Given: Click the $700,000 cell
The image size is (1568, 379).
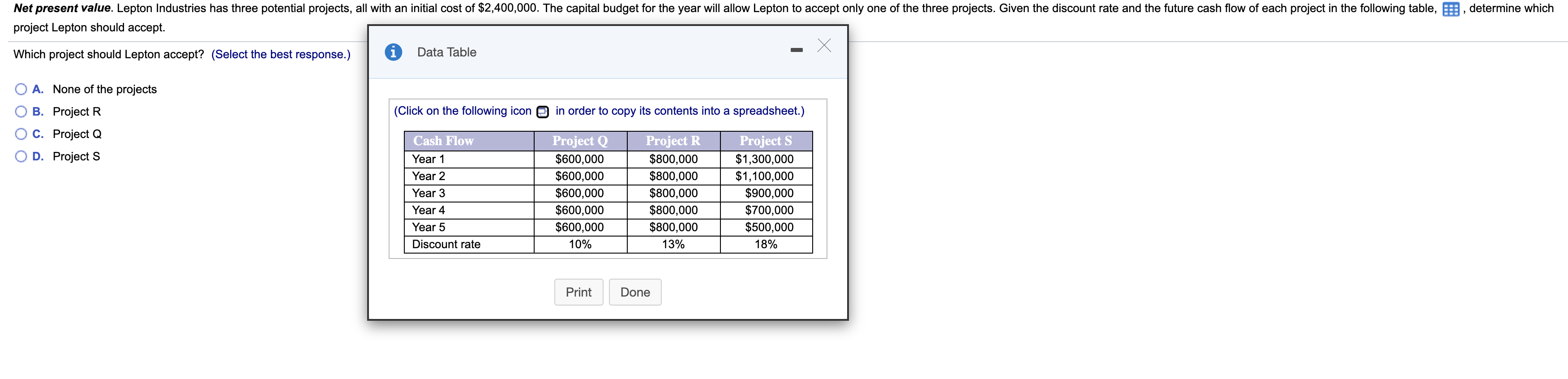Looking at the screenshot, I should [766, 210].
